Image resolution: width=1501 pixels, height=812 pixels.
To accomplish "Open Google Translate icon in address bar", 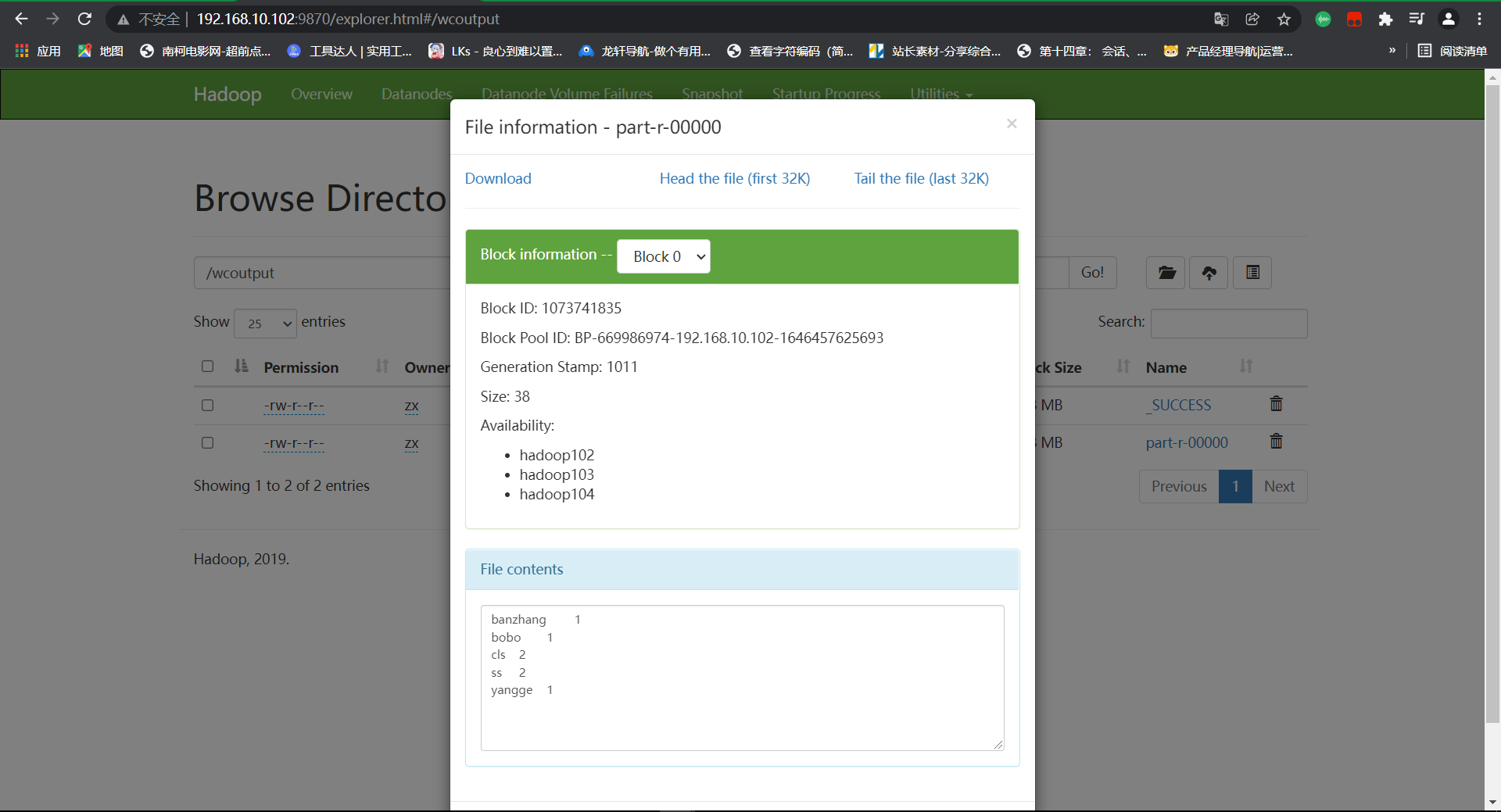I will point(1221,19).
